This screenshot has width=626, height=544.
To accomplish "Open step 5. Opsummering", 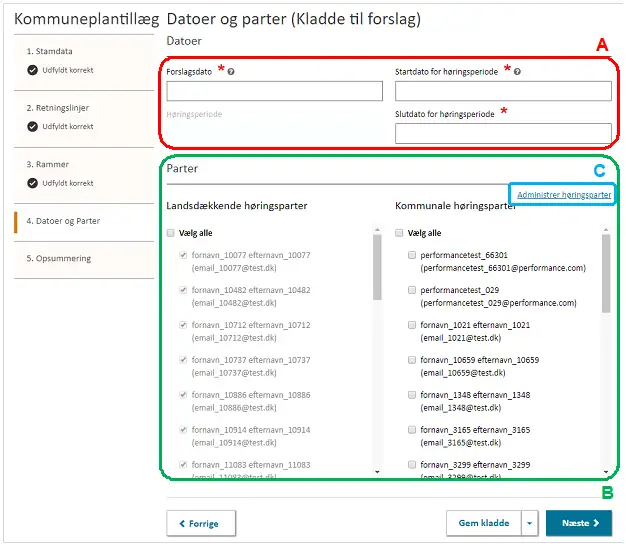I will coord(58,258).
